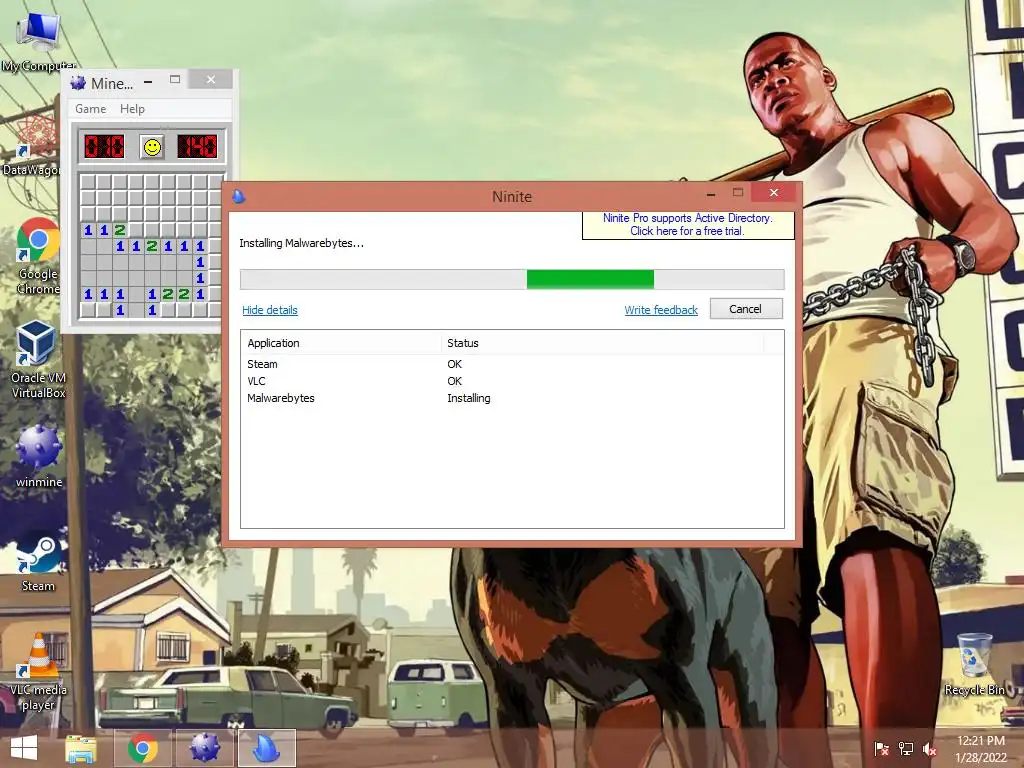Click the Minesweeper title bar mine icon

click(78, 83)
